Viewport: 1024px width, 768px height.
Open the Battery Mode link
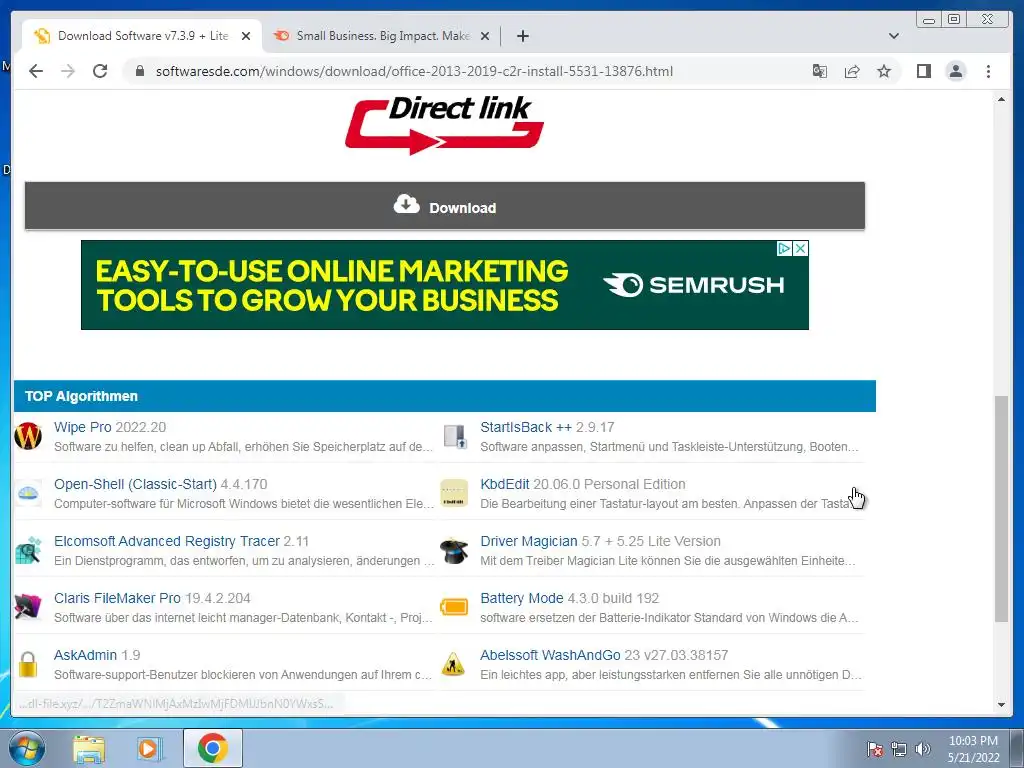[x=522, y=598]
